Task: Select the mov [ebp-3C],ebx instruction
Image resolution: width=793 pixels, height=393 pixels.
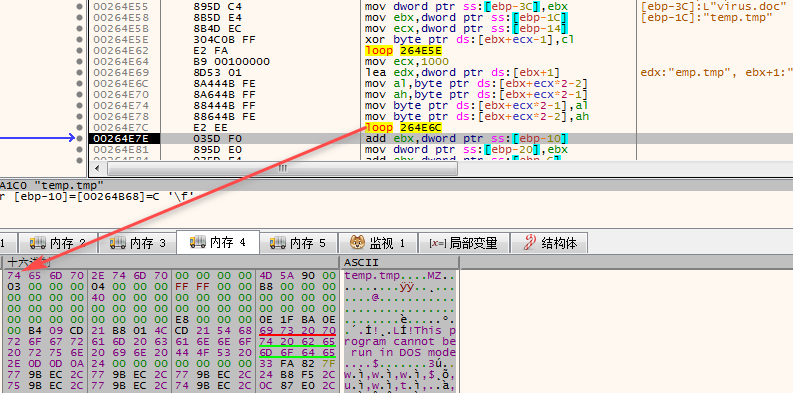Action: coord(466,7)
